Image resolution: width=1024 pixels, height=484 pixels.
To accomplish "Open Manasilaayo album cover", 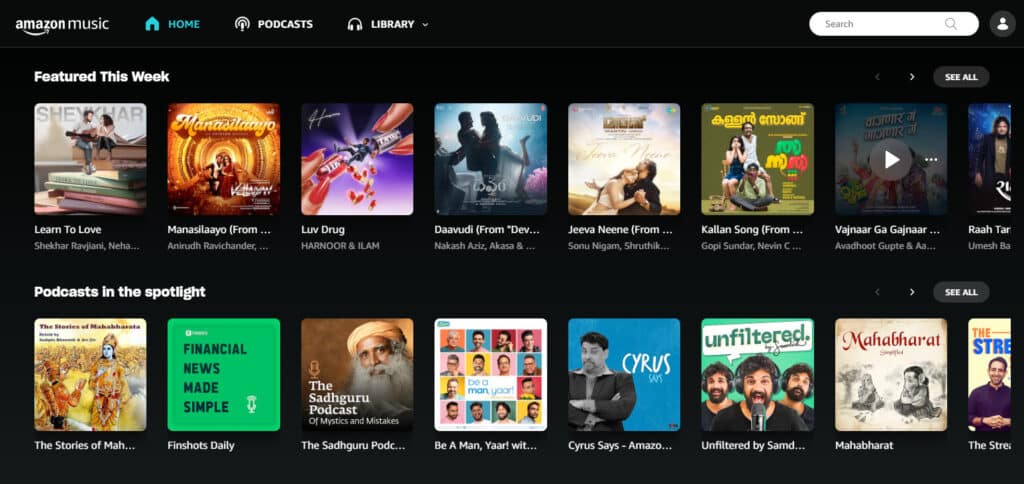I will [x=224, y=159].
